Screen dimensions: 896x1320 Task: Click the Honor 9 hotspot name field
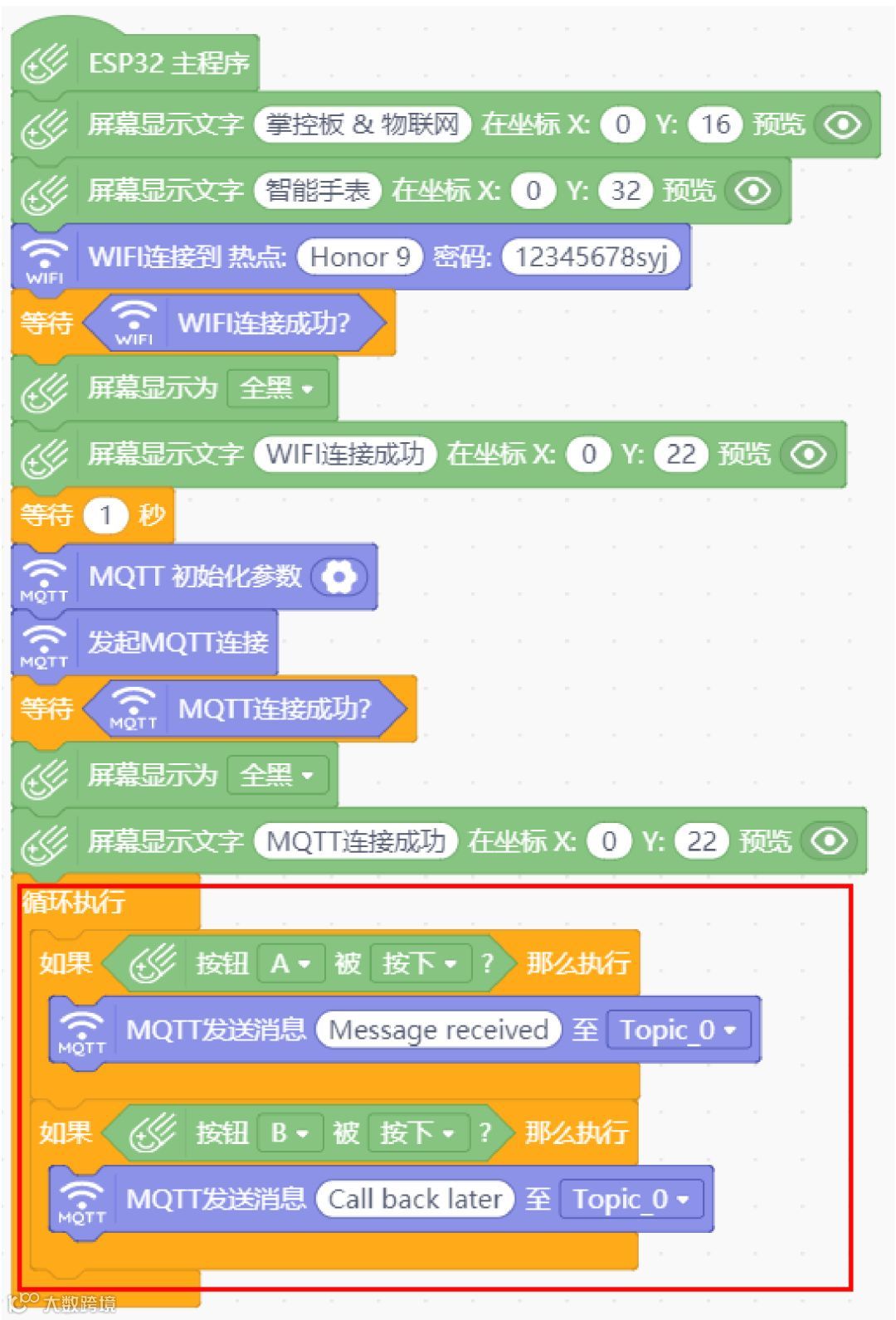coord(360,257)
